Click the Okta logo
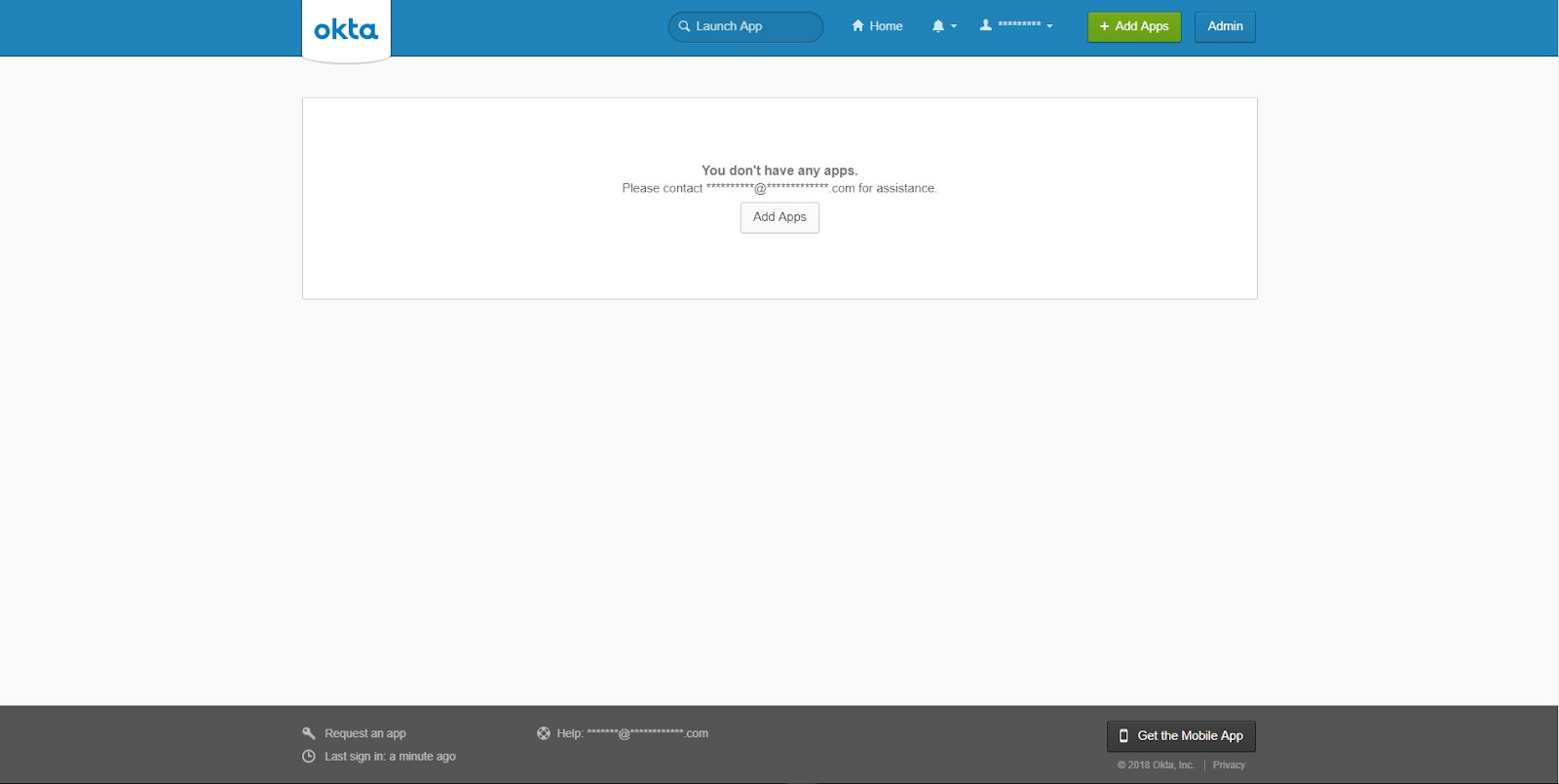Viewport: 1559px width, 784px height. coord(346,30)
